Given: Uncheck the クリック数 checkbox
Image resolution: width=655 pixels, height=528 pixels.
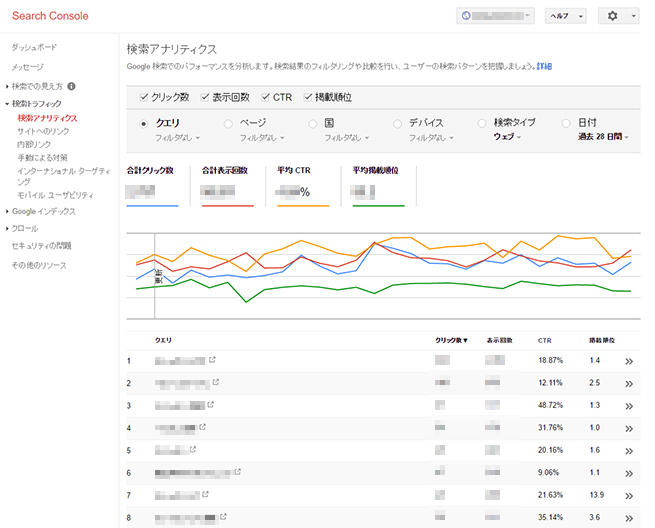Looking at the screenshot, I should pyautogui.click(x=144, y=97).
